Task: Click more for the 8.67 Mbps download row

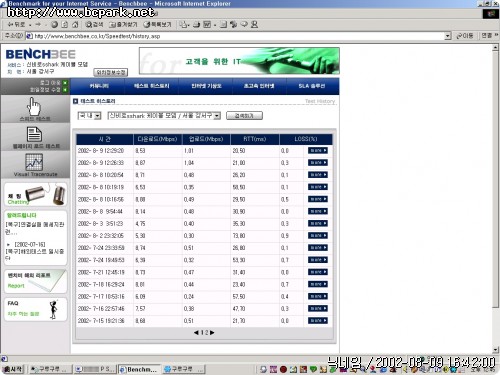Action: (318, 163)
